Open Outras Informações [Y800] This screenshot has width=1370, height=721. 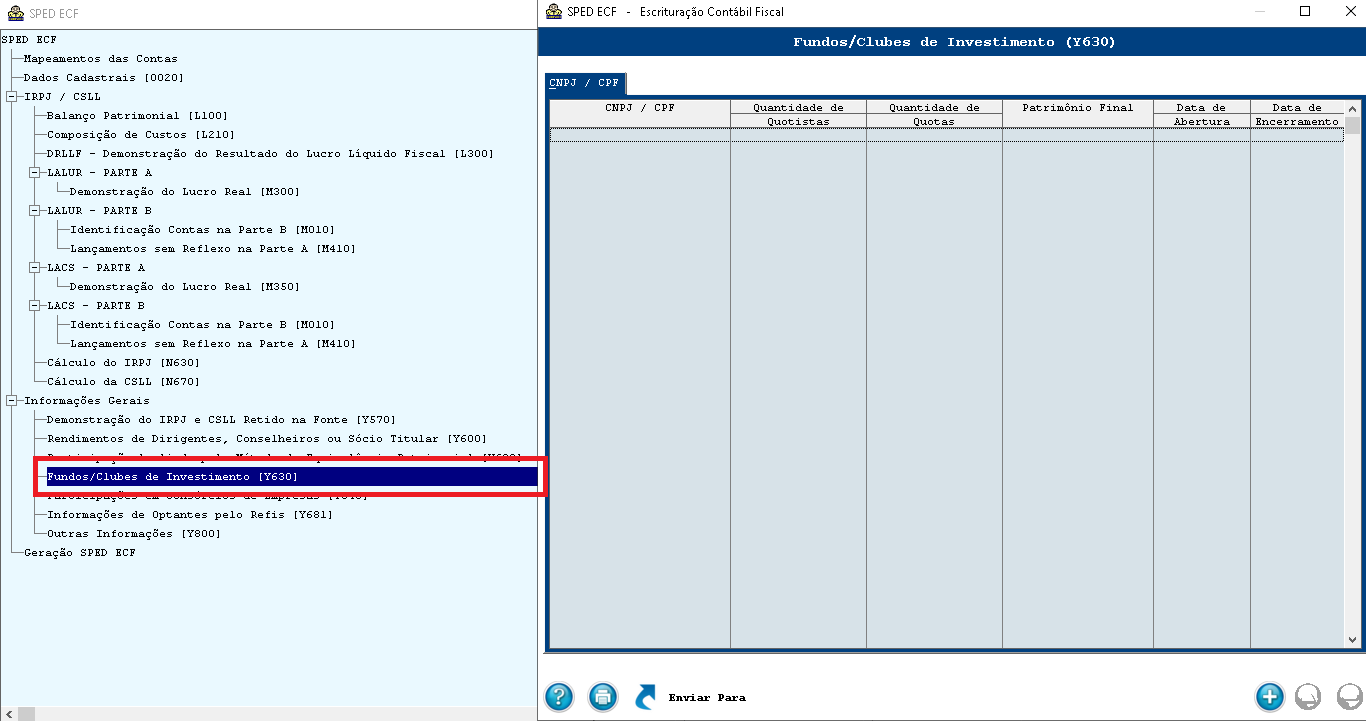tap(134, 534)
